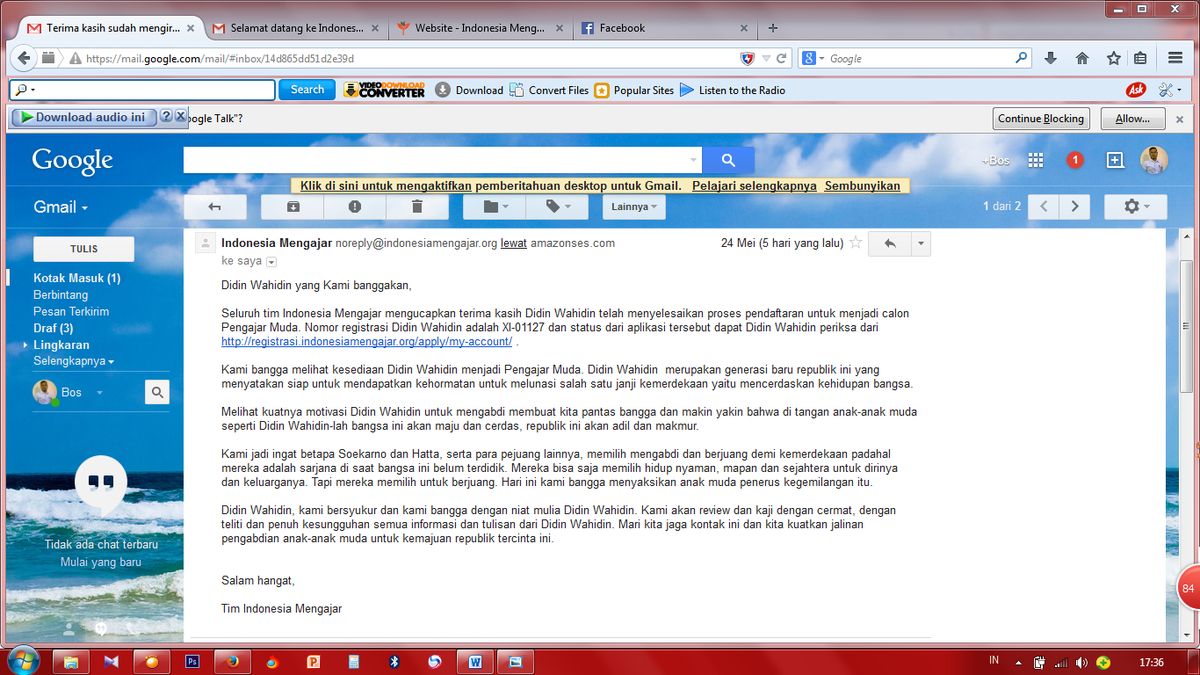Click the Back to inbox arrow button
The height and width of the screenshot is (675, 1200).
(x=214, y=207)
